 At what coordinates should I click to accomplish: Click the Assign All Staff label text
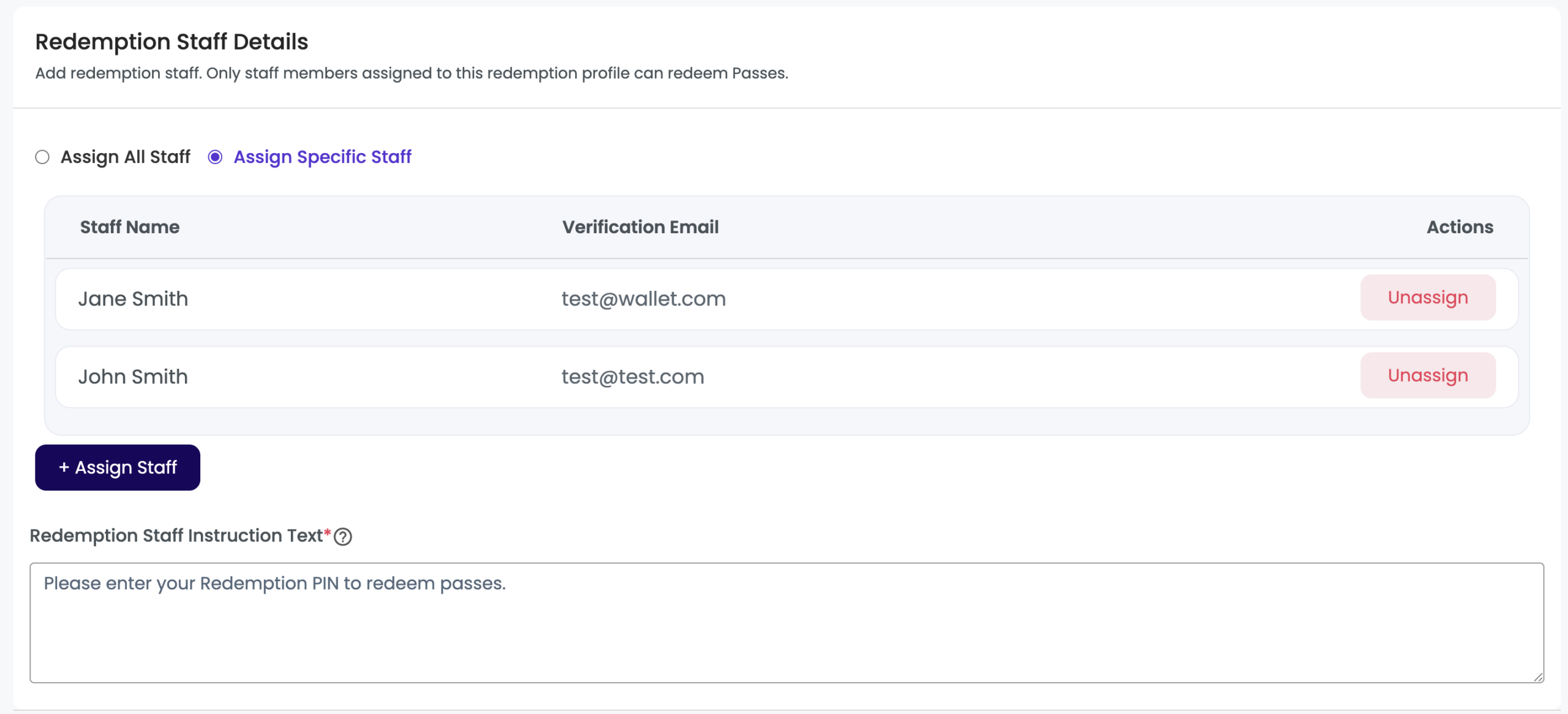coord(126,157)
